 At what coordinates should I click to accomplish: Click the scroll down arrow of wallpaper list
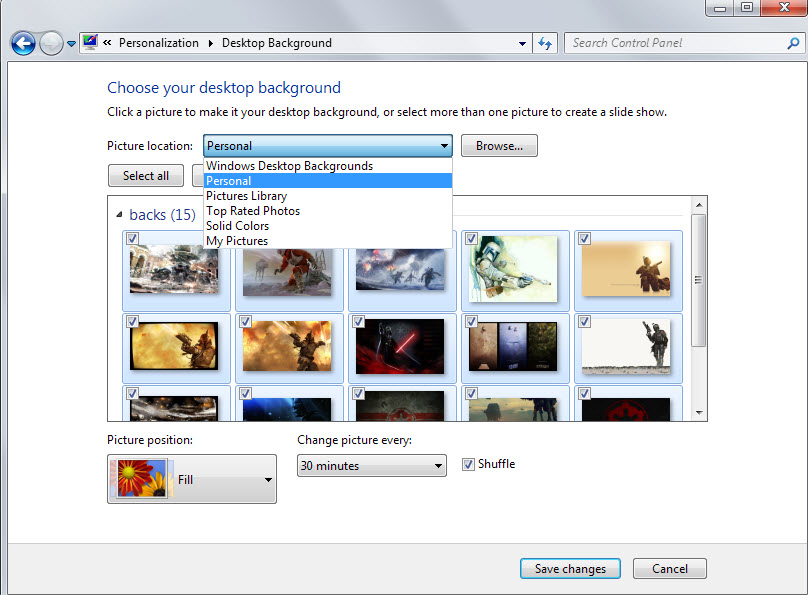699,412
